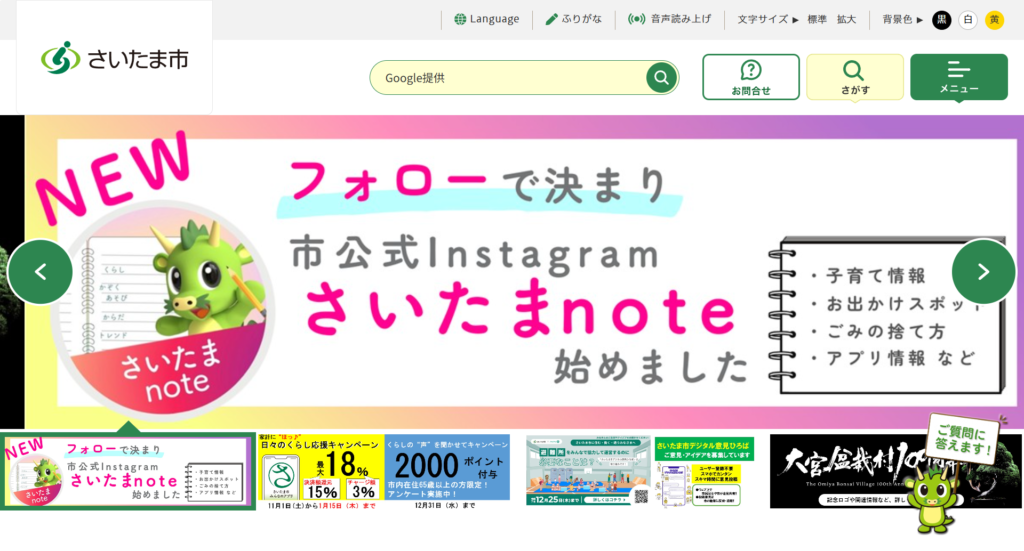1024x551 pixels.
Task: Open the Language selector globe icon
Action: click(460, 19)
